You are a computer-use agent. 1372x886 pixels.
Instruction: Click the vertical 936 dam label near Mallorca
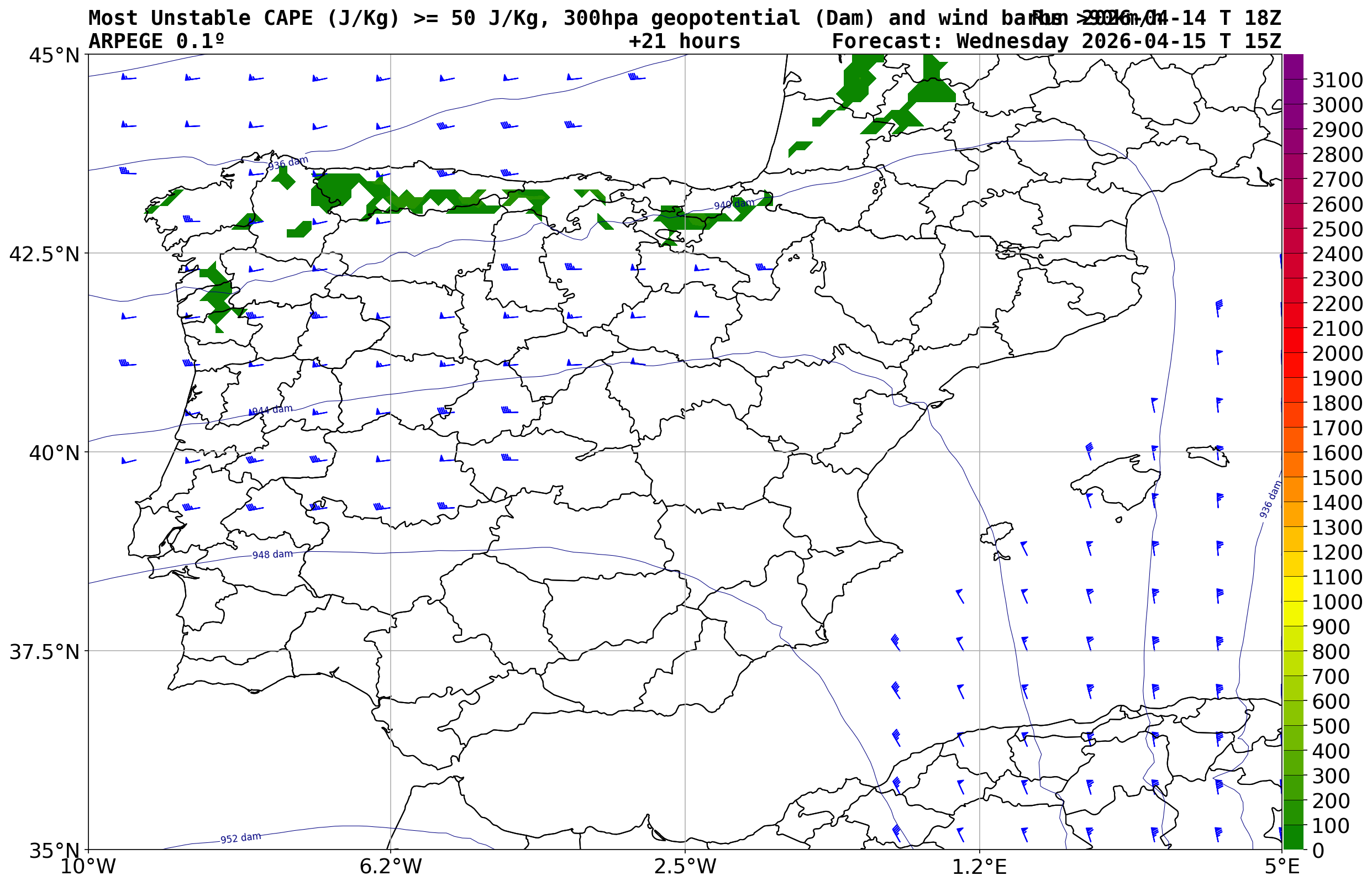1270,499
